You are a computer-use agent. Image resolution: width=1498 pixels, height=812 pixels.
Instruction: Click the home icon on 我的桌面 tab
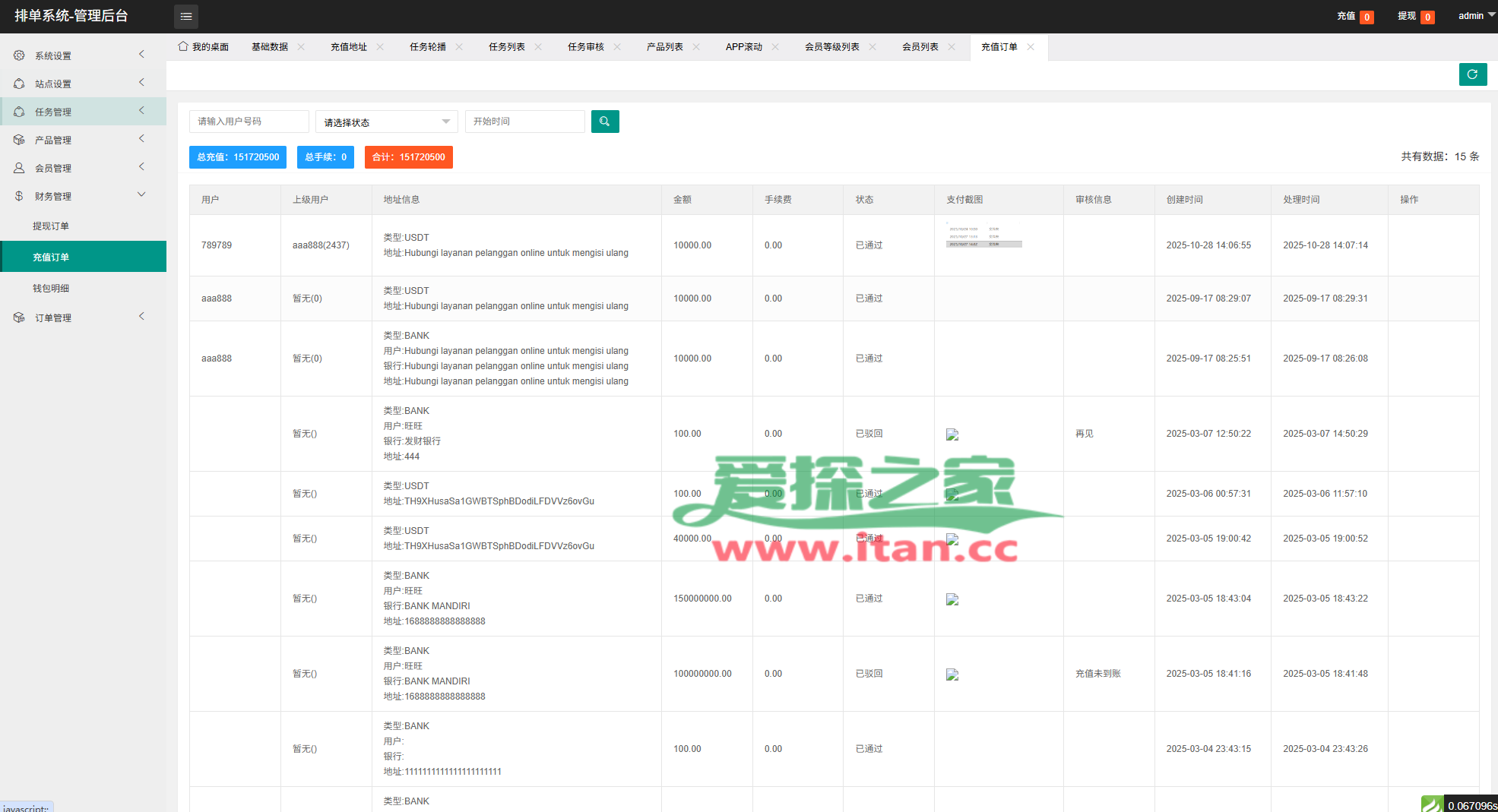coord(183,46)
